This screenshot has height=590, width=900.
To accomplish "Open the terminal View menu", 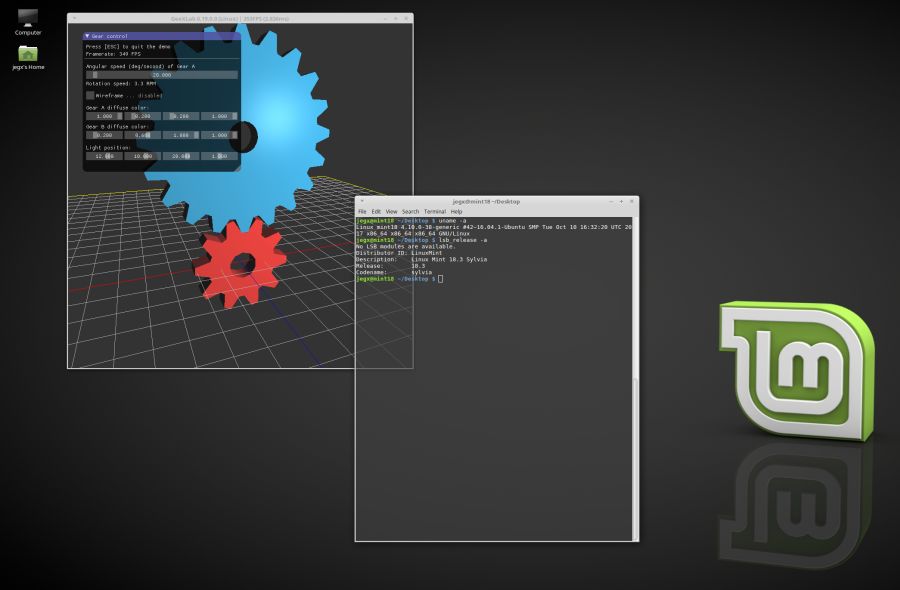I will point(391,212).
